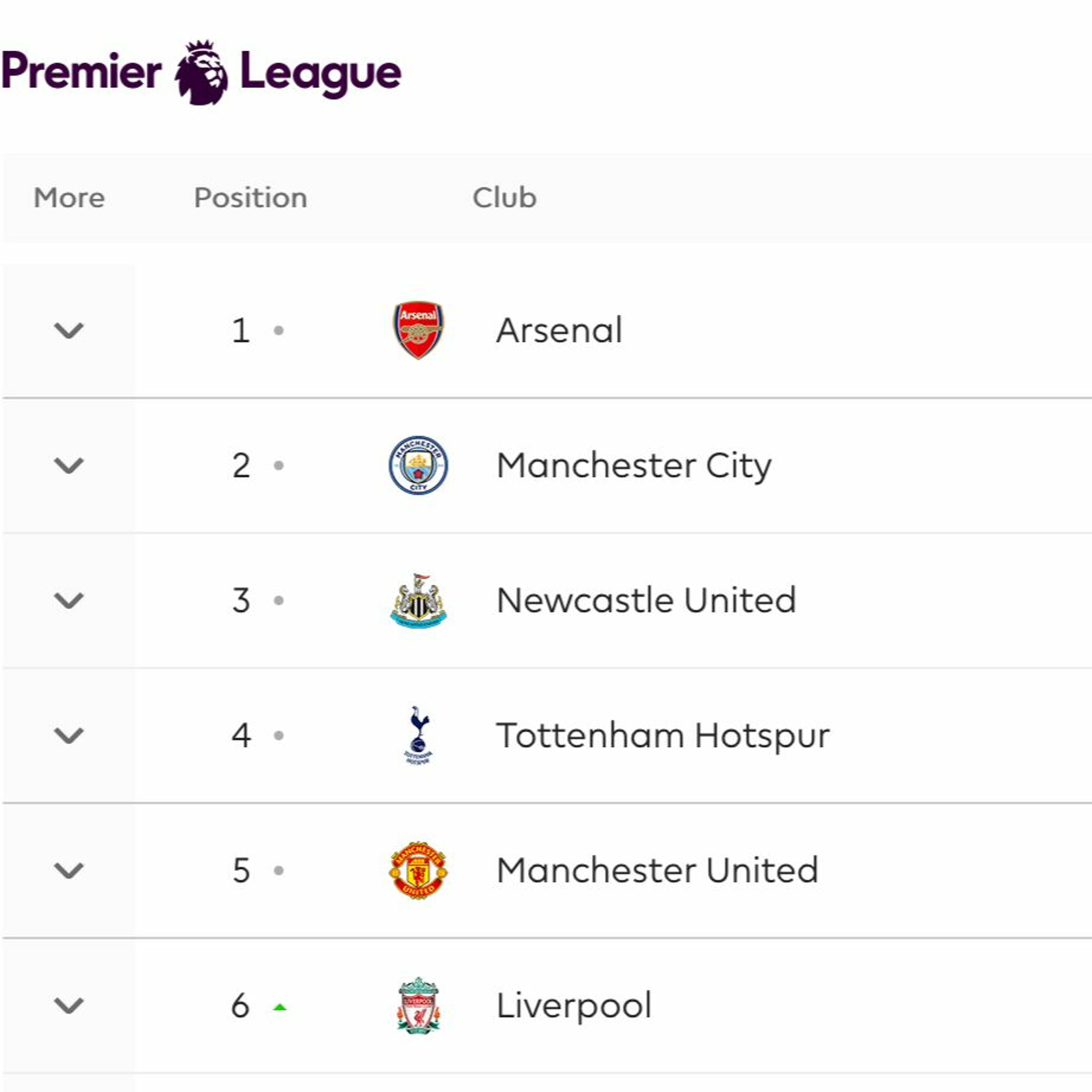Expand the Liverpool row chevron
This screenshot has width=1092, height=1092.
point(68,1005)
